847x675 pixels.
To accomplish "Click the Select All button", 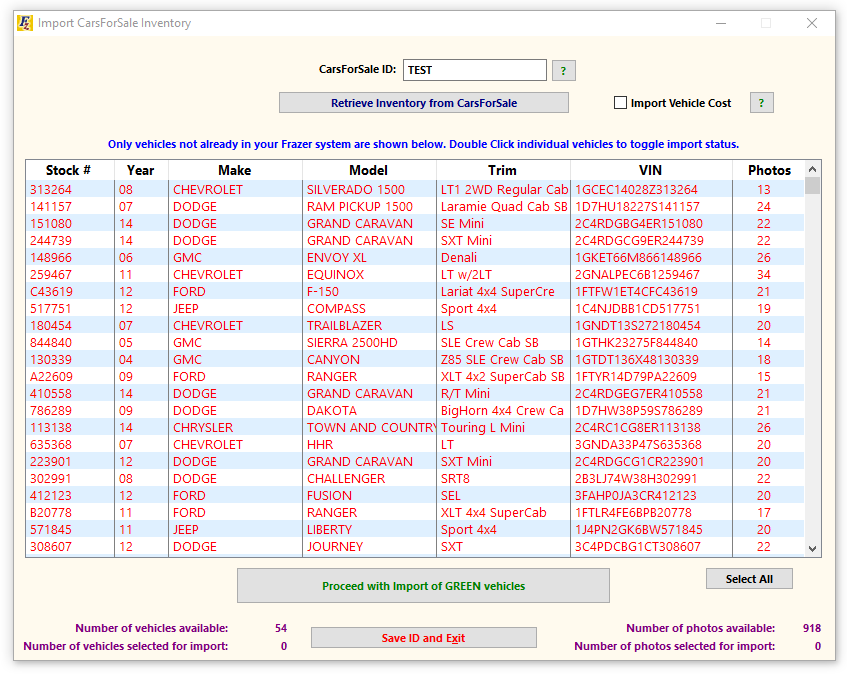I will tap(749, 579).
